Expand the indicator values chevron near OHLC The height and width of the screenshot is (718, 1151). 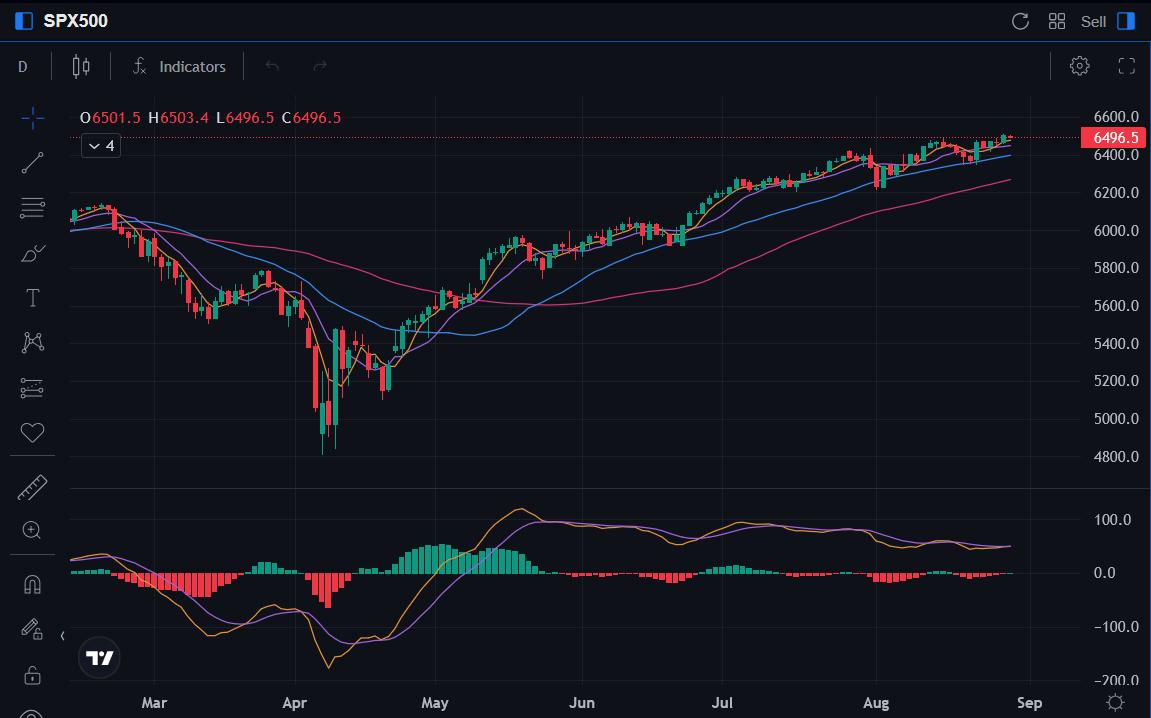click(100, 145)
